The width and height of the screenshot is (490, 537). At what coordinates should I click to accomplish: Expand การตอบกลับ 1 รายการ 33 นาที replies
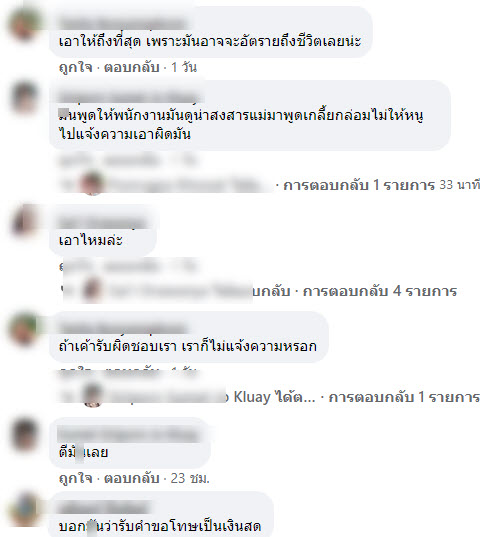click(381, 185)
